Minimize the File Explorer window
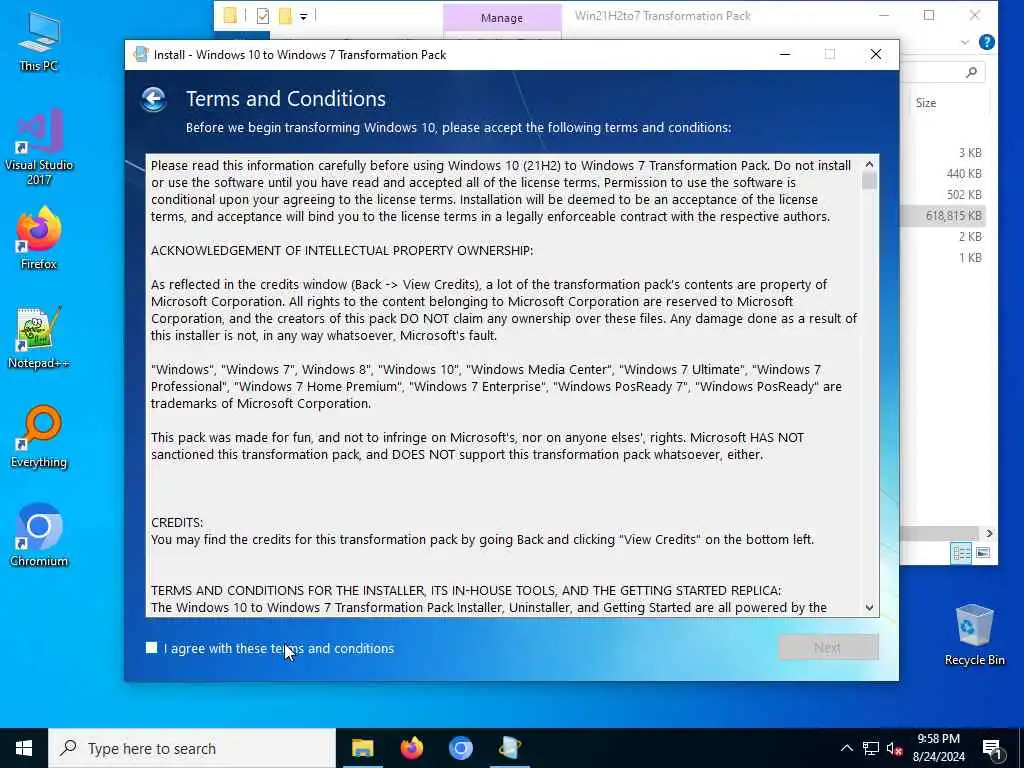 click(x=884, y=15)
